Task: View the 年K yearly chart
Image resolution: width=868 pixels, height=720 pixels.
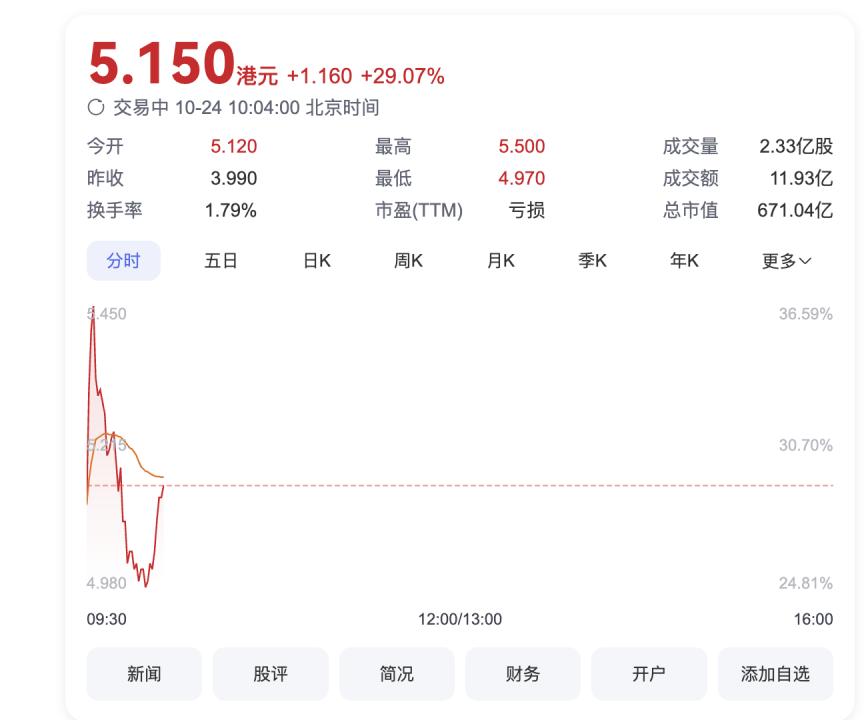Action: pos(685,261)
